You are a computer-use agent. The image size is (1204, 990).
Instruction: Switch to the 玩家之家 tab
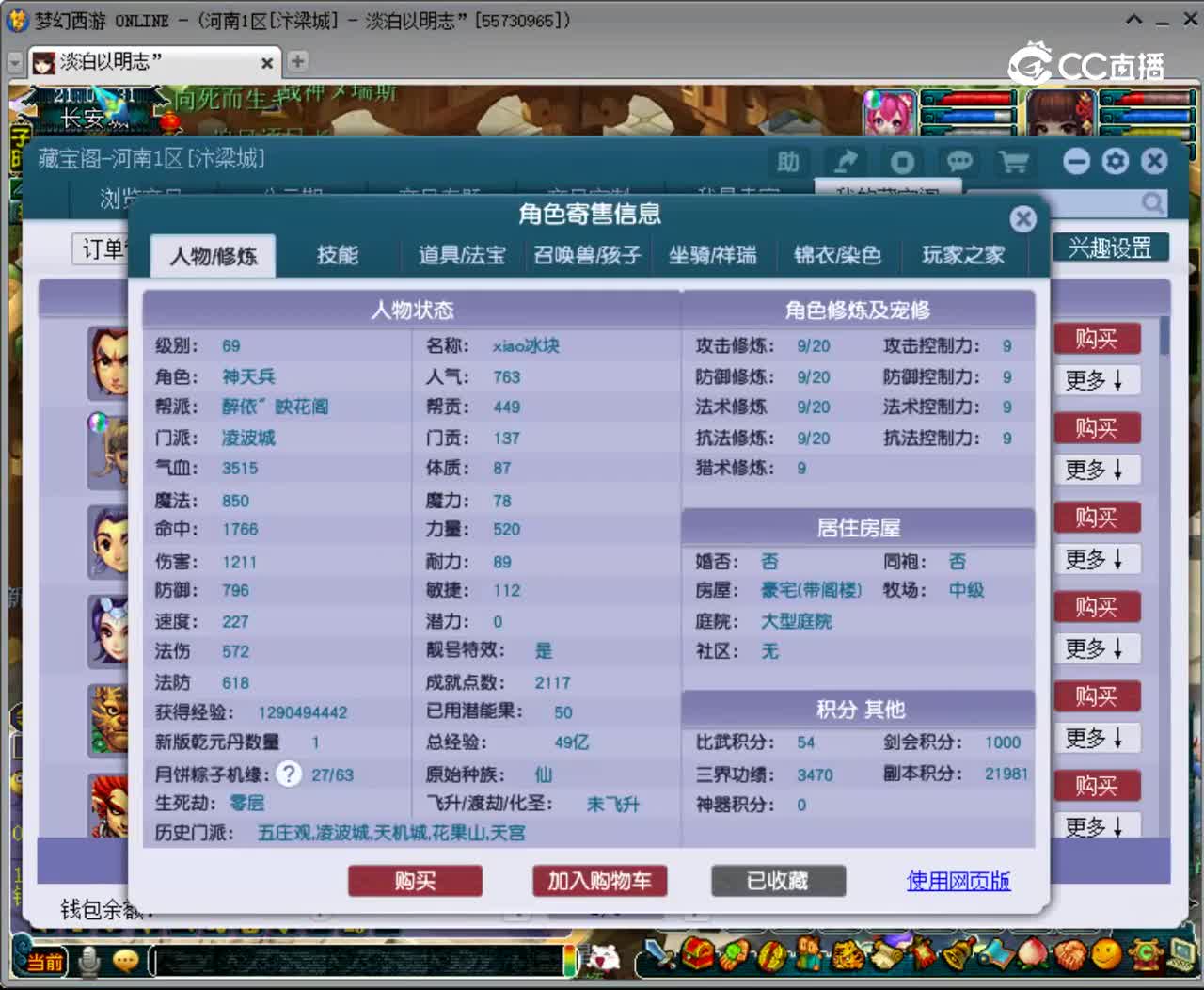[x=963, y=255]
